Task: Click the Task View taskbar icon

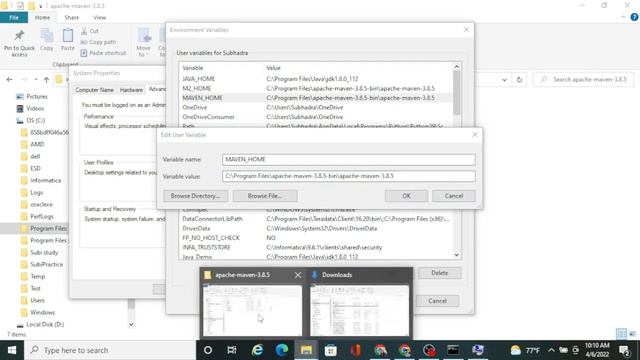Action: point(232,350)
